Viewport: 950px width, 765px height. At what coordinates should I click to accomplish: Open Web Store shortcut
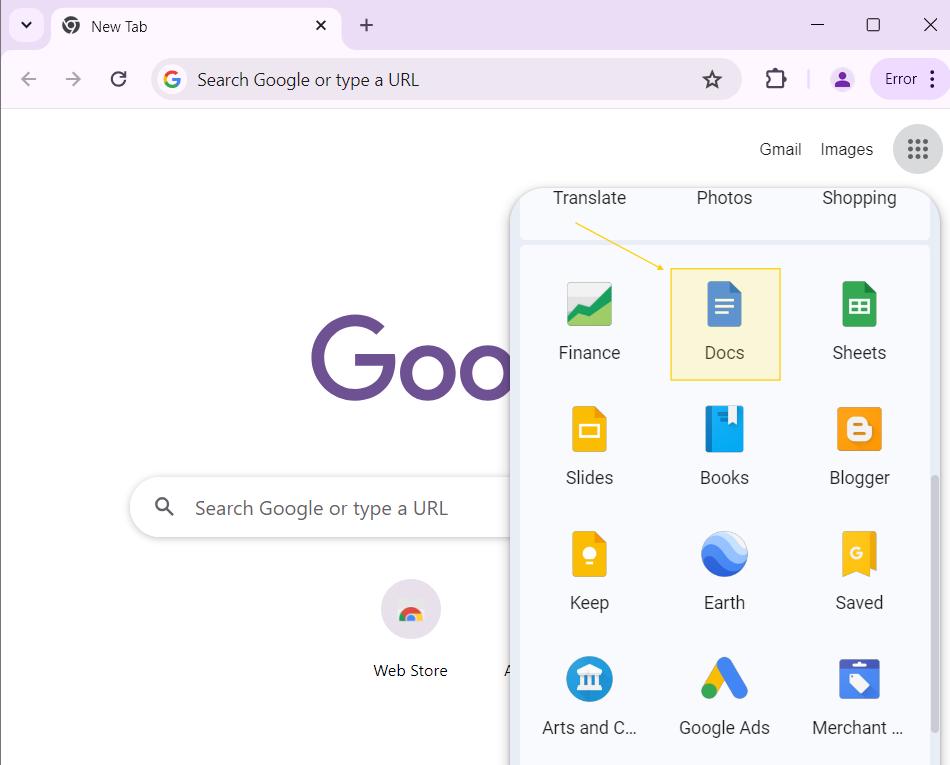coord(411,630)
